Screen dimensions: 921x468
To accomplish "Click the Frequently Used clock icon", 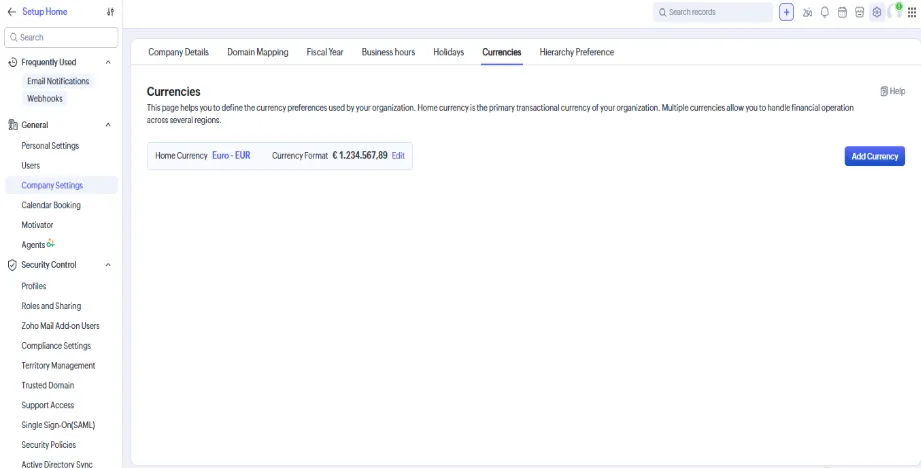I will tap(12, 62).
